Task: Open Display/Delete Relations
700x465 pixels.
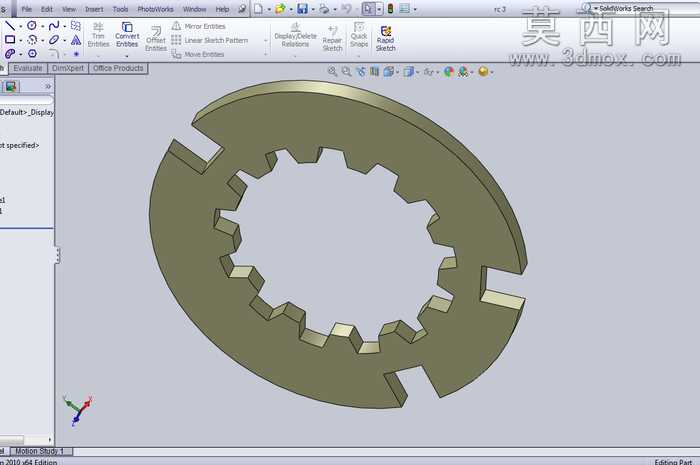Action: click(295, 34)
